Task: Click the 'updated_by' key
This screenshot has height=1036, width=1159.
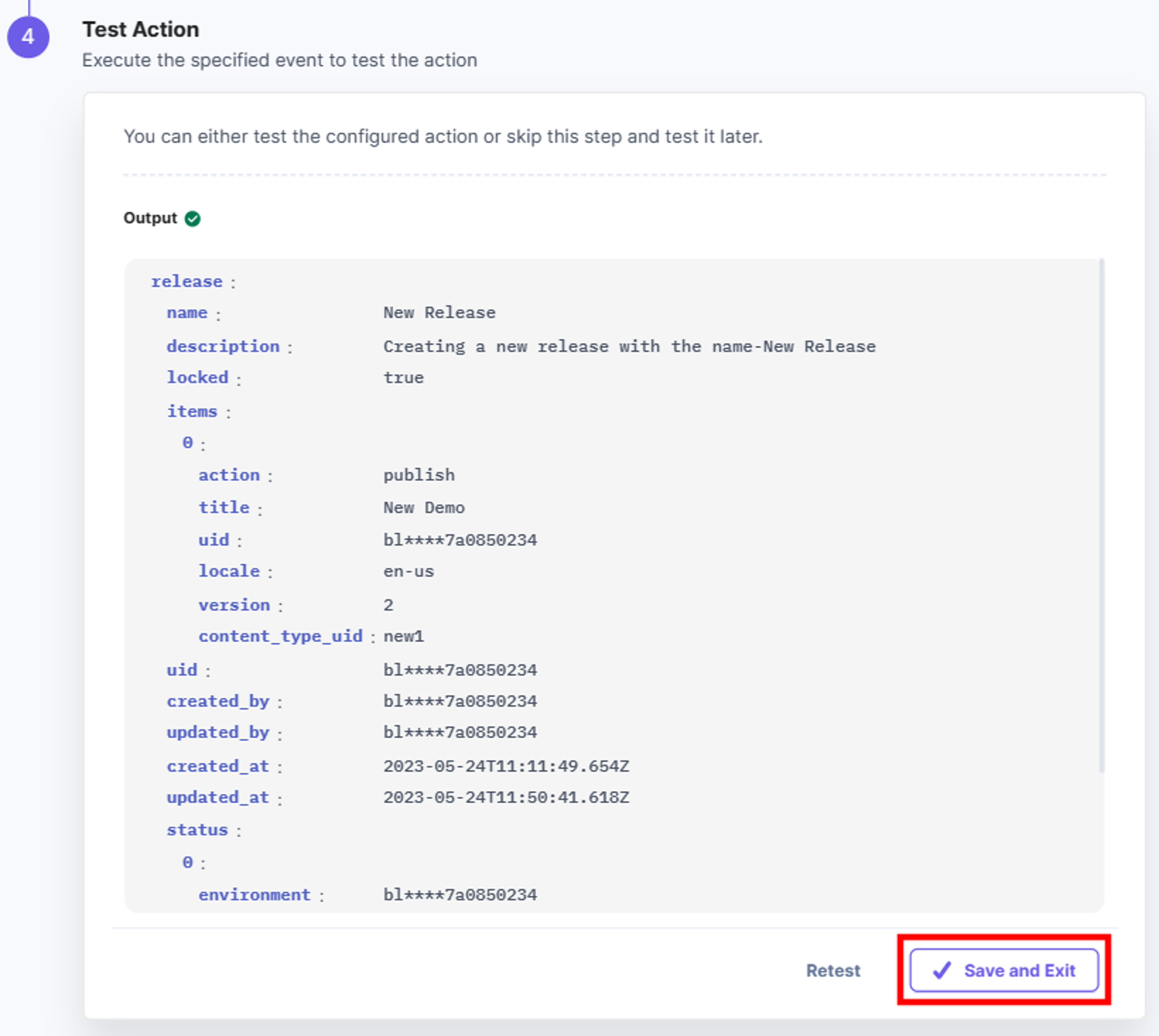Action: [218, 732]
